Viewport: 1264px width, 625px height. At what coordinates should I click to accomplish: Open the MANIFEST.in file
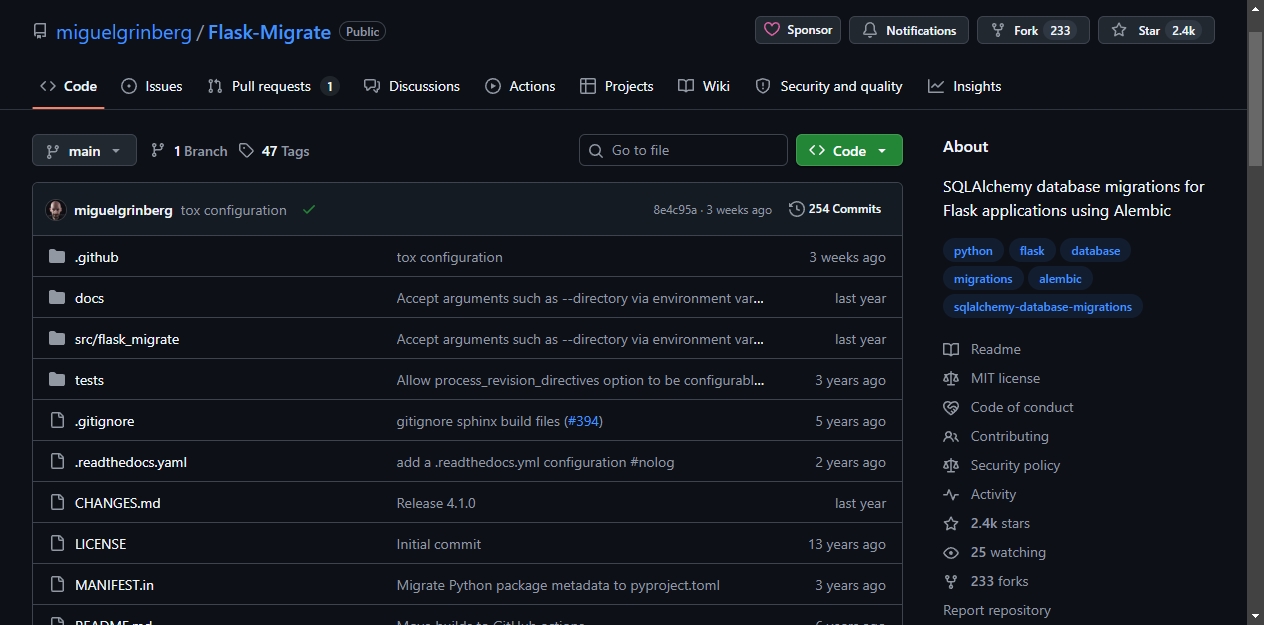114,585
